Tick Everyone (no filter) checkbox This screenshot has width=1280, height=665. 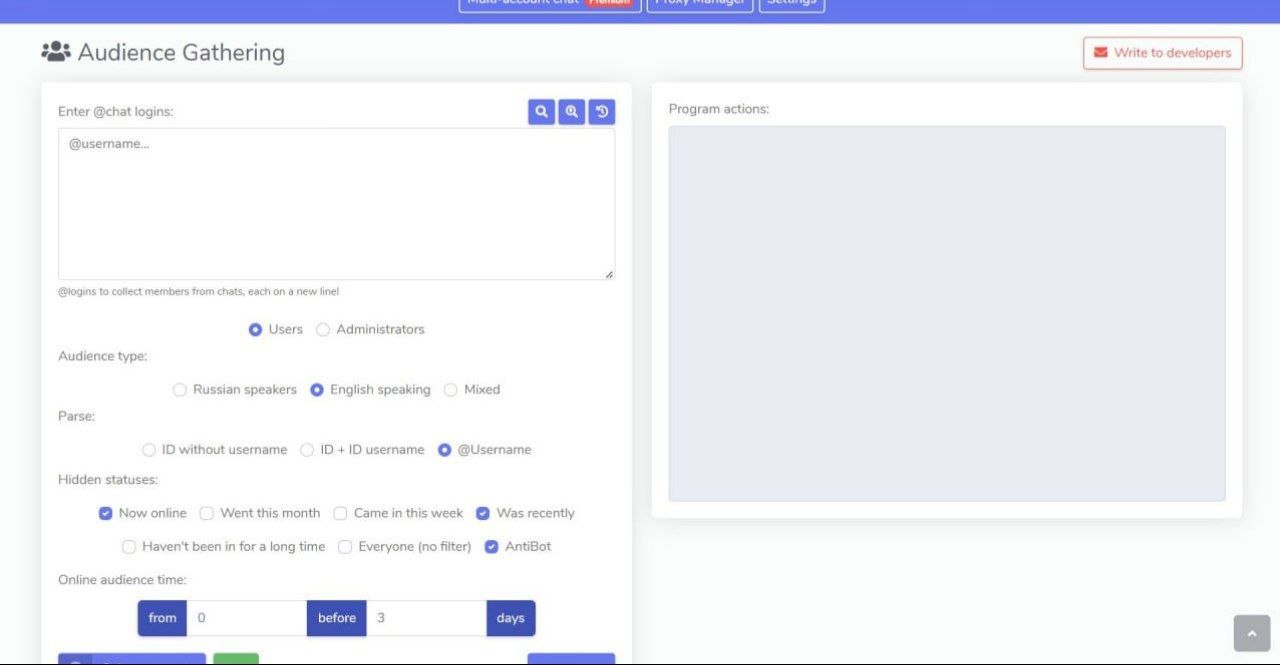pos(345,547)
